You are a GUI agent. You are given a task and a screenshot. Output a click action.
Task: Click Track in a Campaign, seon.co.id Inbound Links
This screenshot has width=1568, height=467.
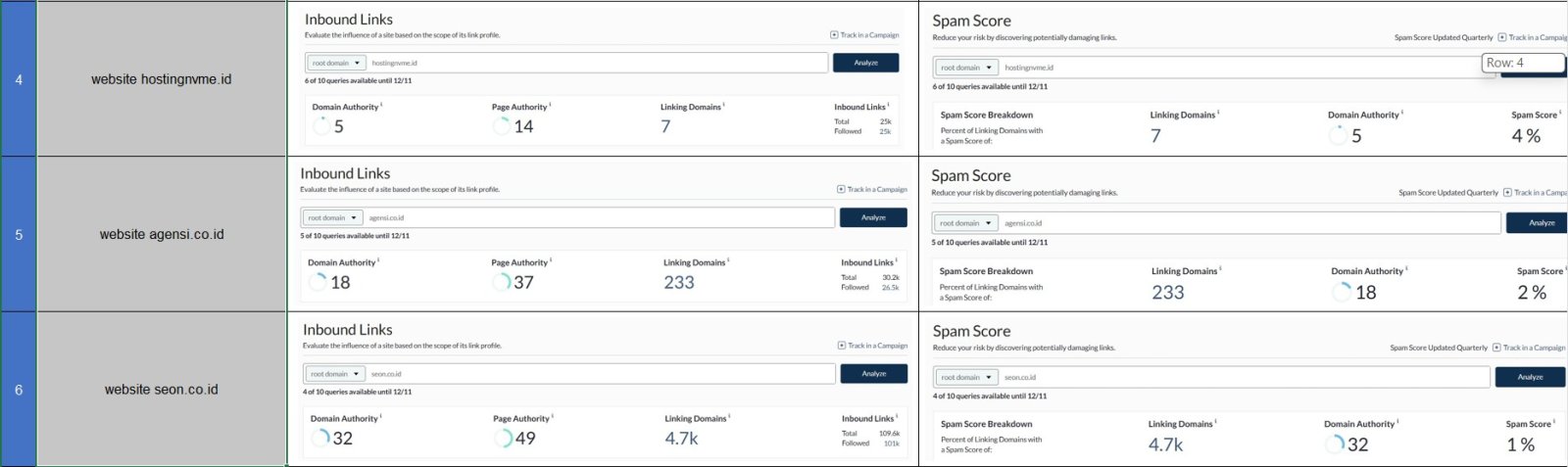point(872,346)
